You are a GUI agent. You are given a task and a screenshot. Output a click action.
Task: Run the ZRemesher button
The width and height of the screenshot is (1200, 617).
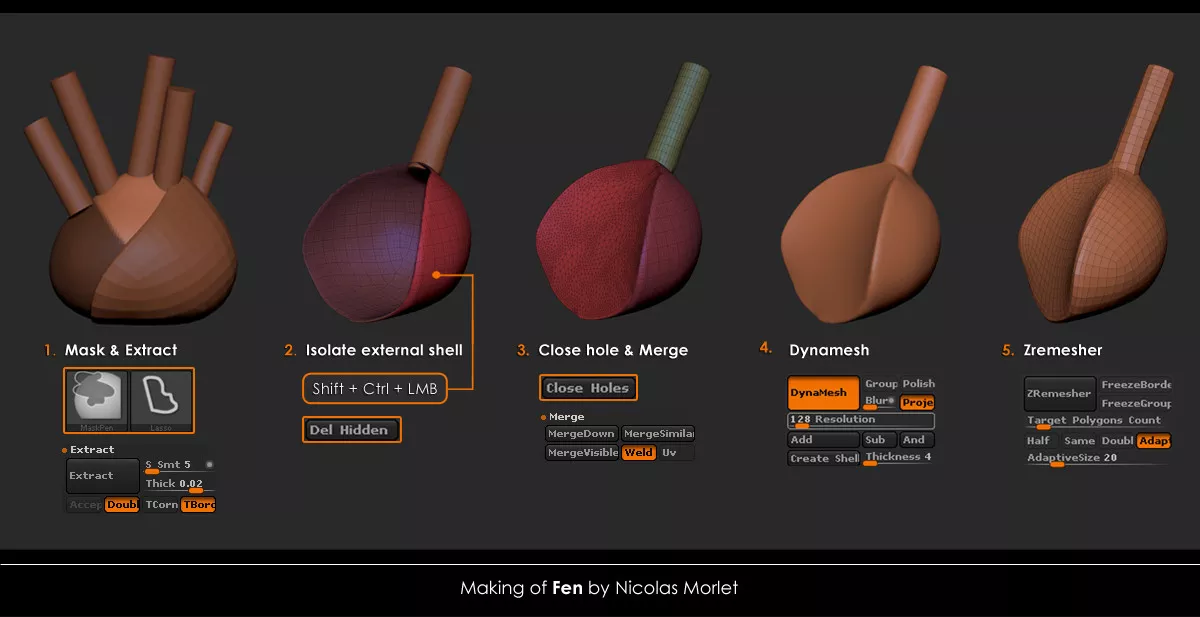tap(1060, 394)
